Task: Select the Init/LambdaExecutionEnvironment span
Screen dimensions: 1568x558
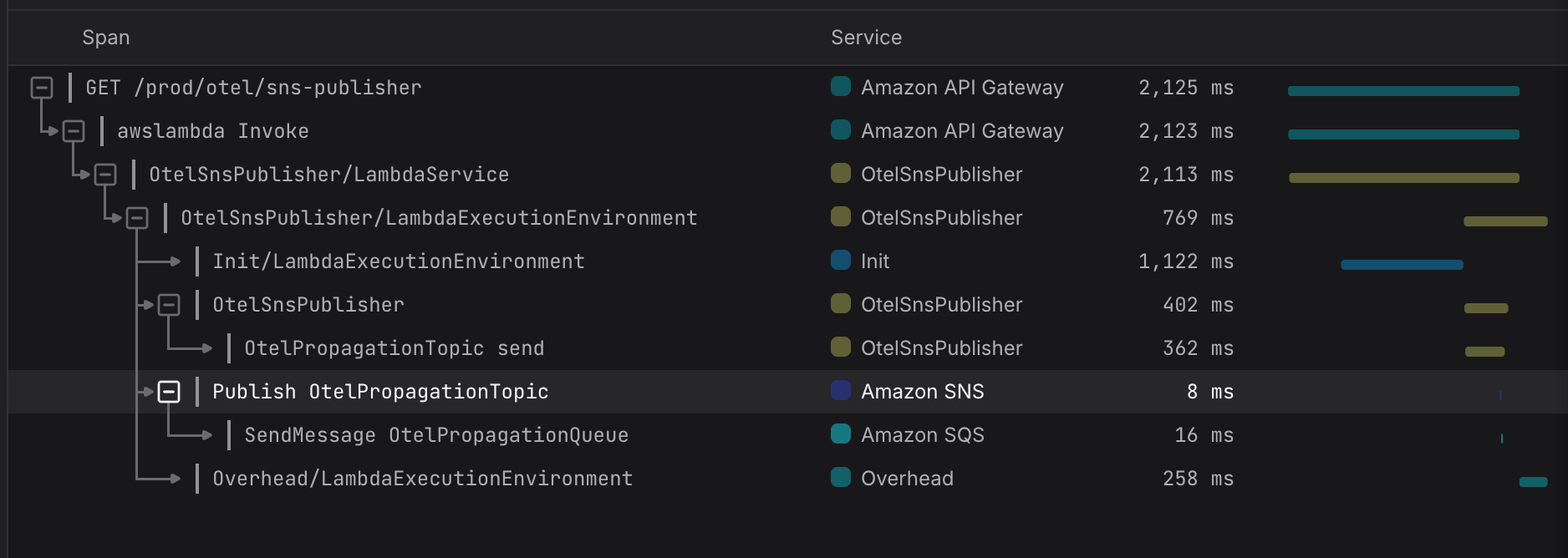Action: 399,261
